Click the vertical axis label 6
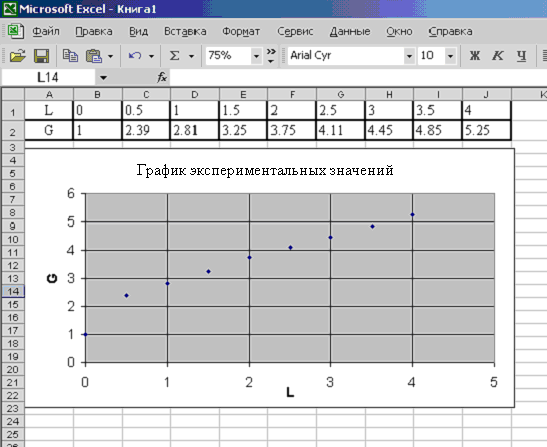Viewport: 547px width, 447px height. (71, 193)
